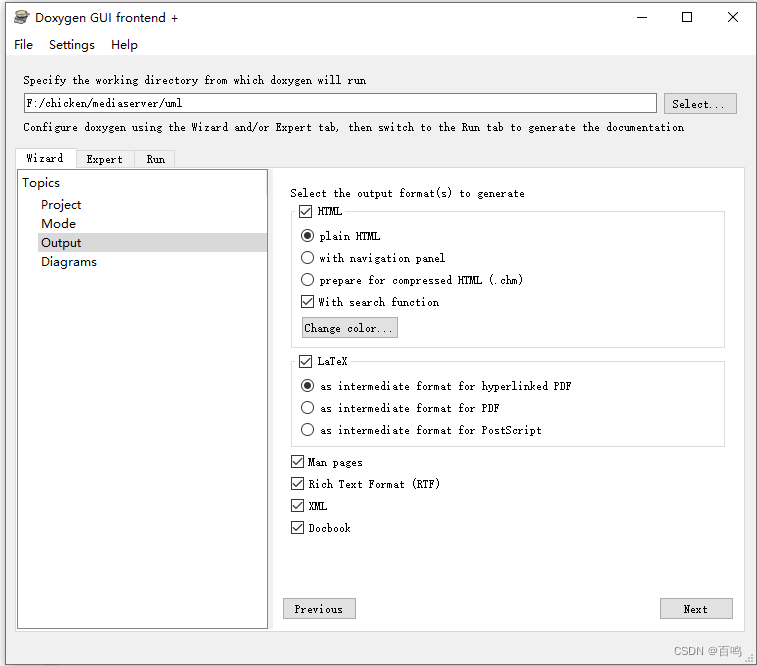Click the Change color... button
757x666 pixels.
[x=350, y=328]
